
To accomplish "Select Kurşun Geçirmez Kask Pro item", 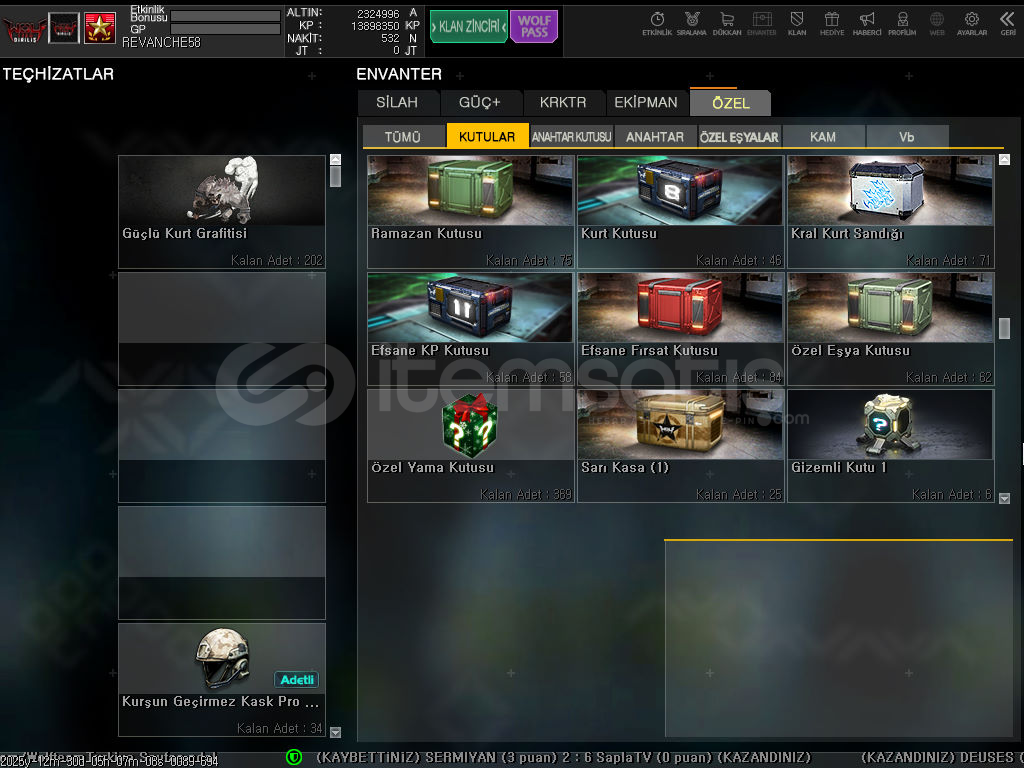I will click(x=222, y=680).
